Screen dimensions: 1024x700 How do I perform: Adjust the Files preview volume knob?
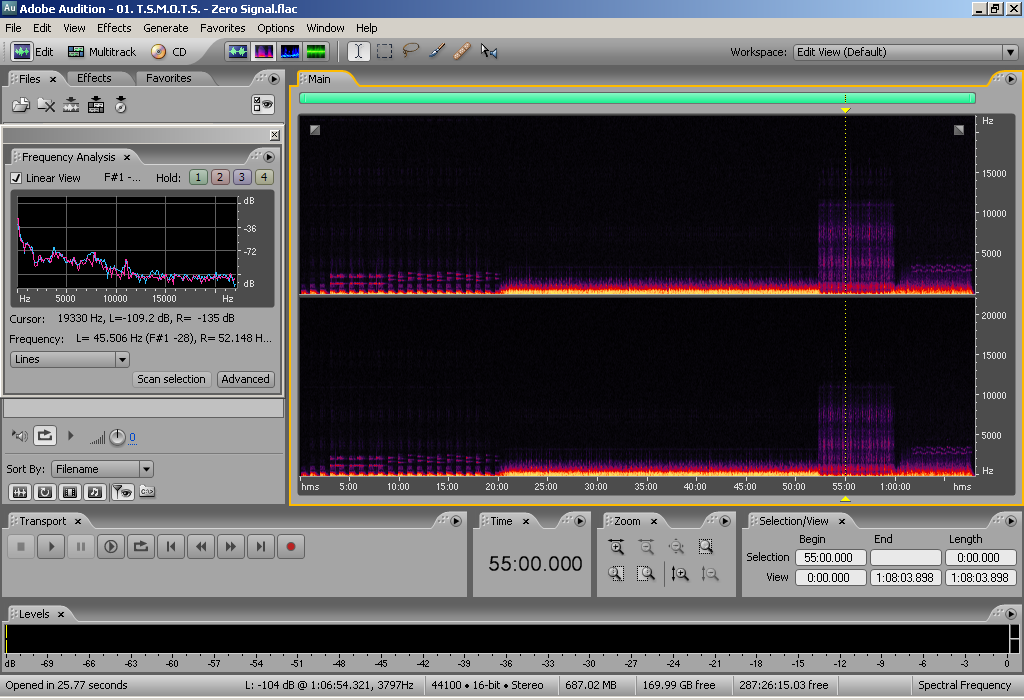coord(117,437)
